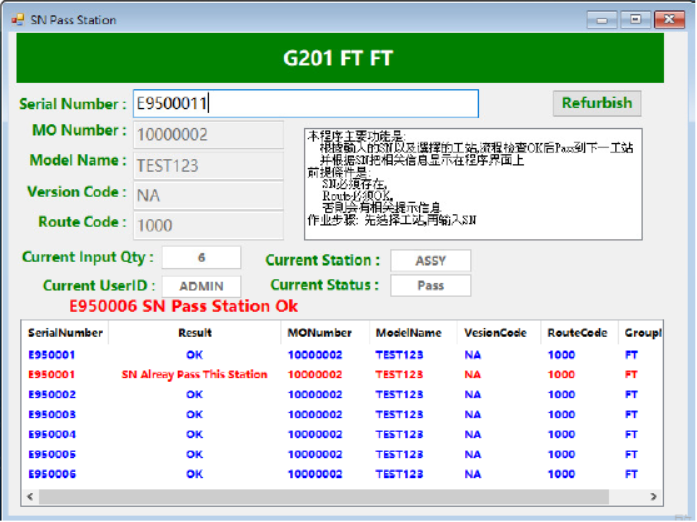This screenshot has width=697, height=522.
Task: Click the Refurbish button
Action: click(597, 103)
